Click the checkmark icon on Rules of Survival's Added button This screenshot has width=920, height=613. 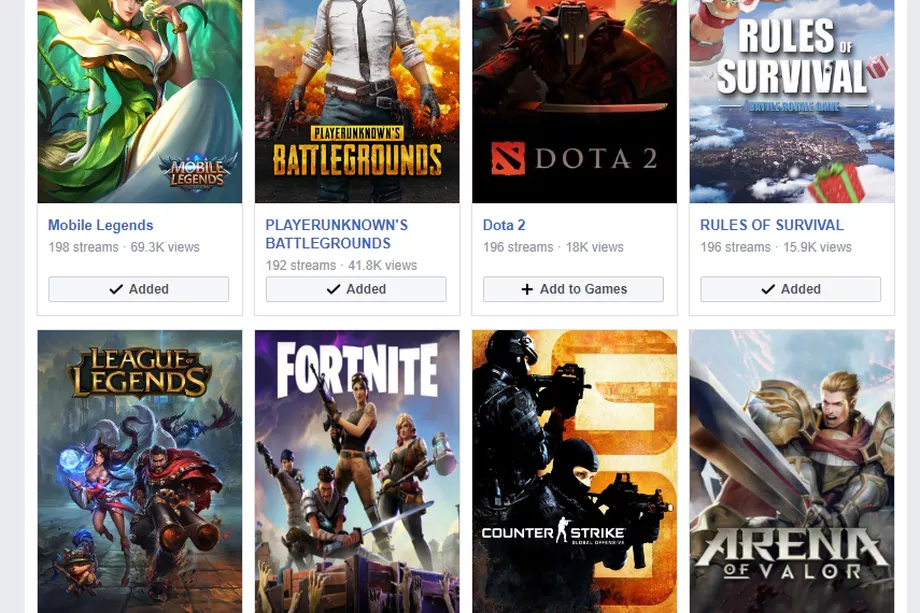[766, 289]
